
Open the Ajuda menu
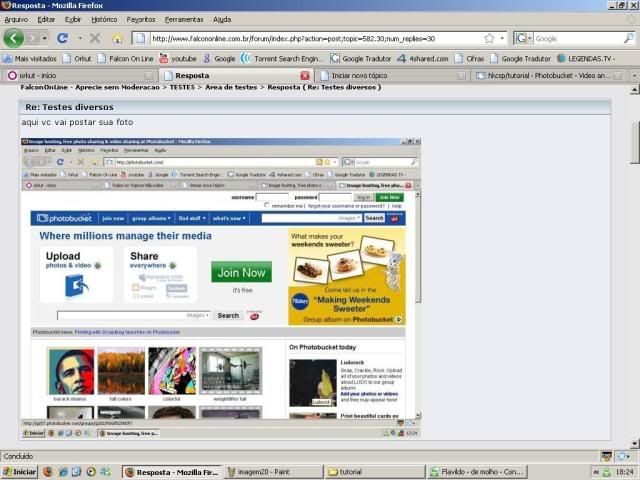tap(222, 19)
